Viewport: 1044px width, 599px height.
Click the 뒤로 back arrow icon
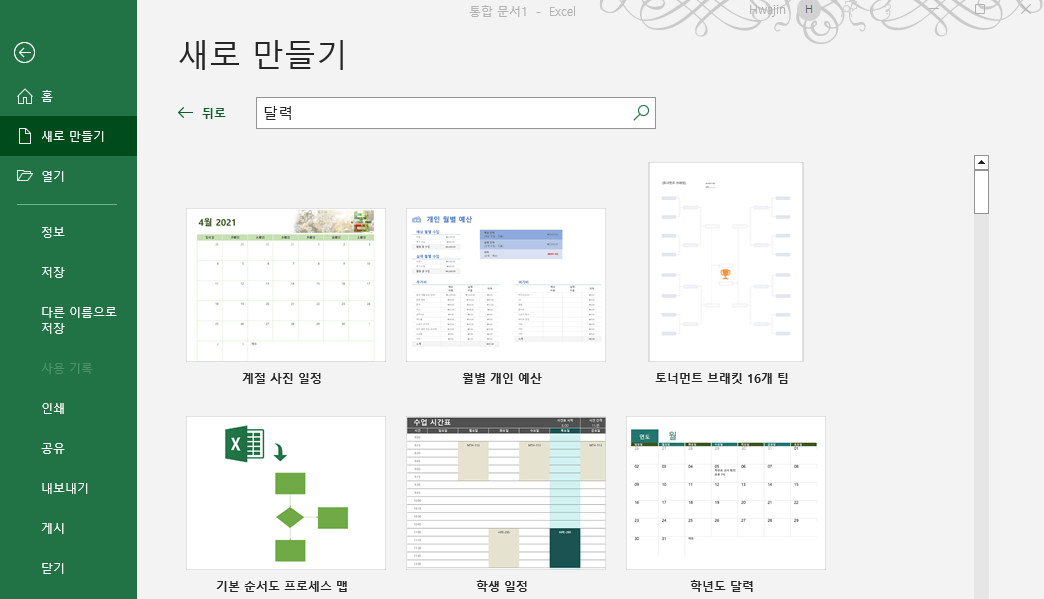point(183,113)
